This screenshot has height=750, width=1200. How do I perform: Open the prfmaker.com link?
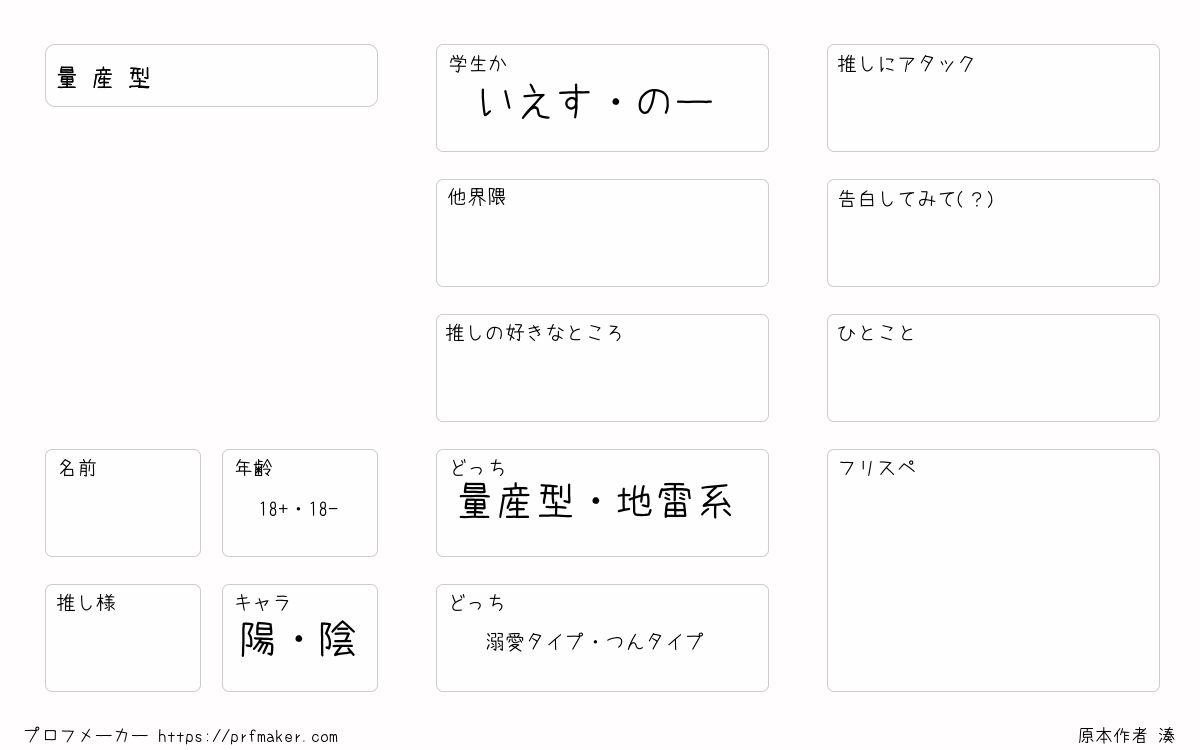point(248,737)
